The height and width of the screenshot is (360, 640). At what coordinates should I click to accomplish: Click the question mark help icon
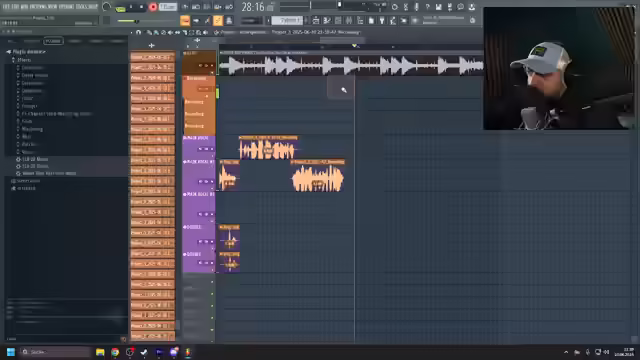click(427, 7)
